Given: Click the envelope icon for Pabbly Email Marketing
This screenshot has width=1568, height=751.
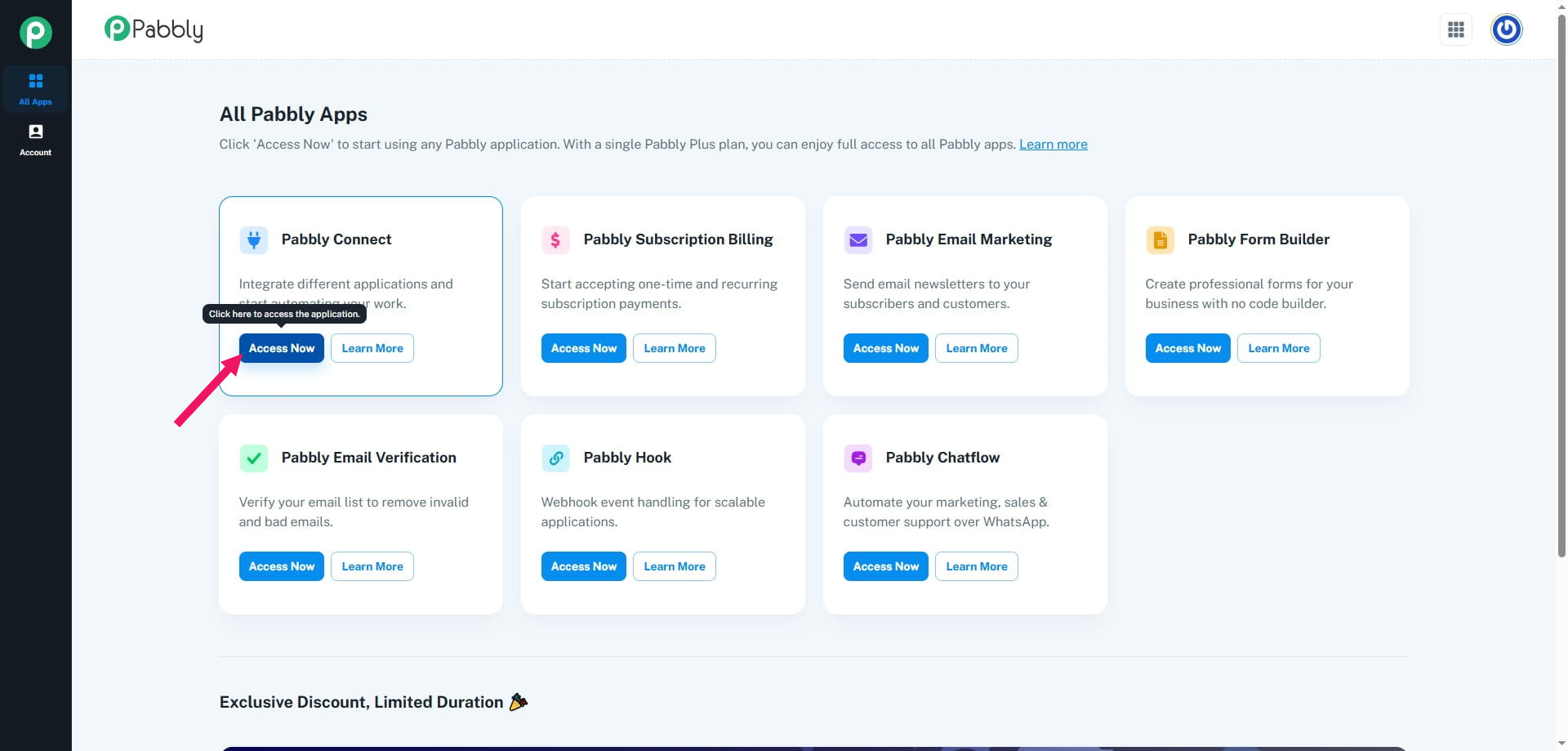Looking at the screenshot, I should (x=857, y=239).
